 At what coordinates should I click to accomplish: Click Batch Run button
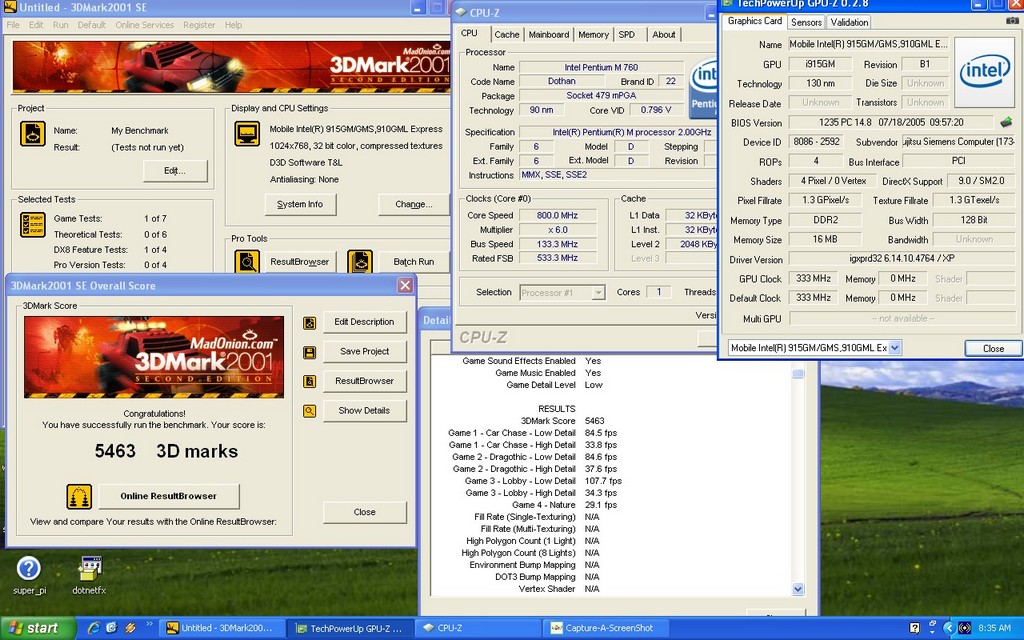click(x=413, y=262)
